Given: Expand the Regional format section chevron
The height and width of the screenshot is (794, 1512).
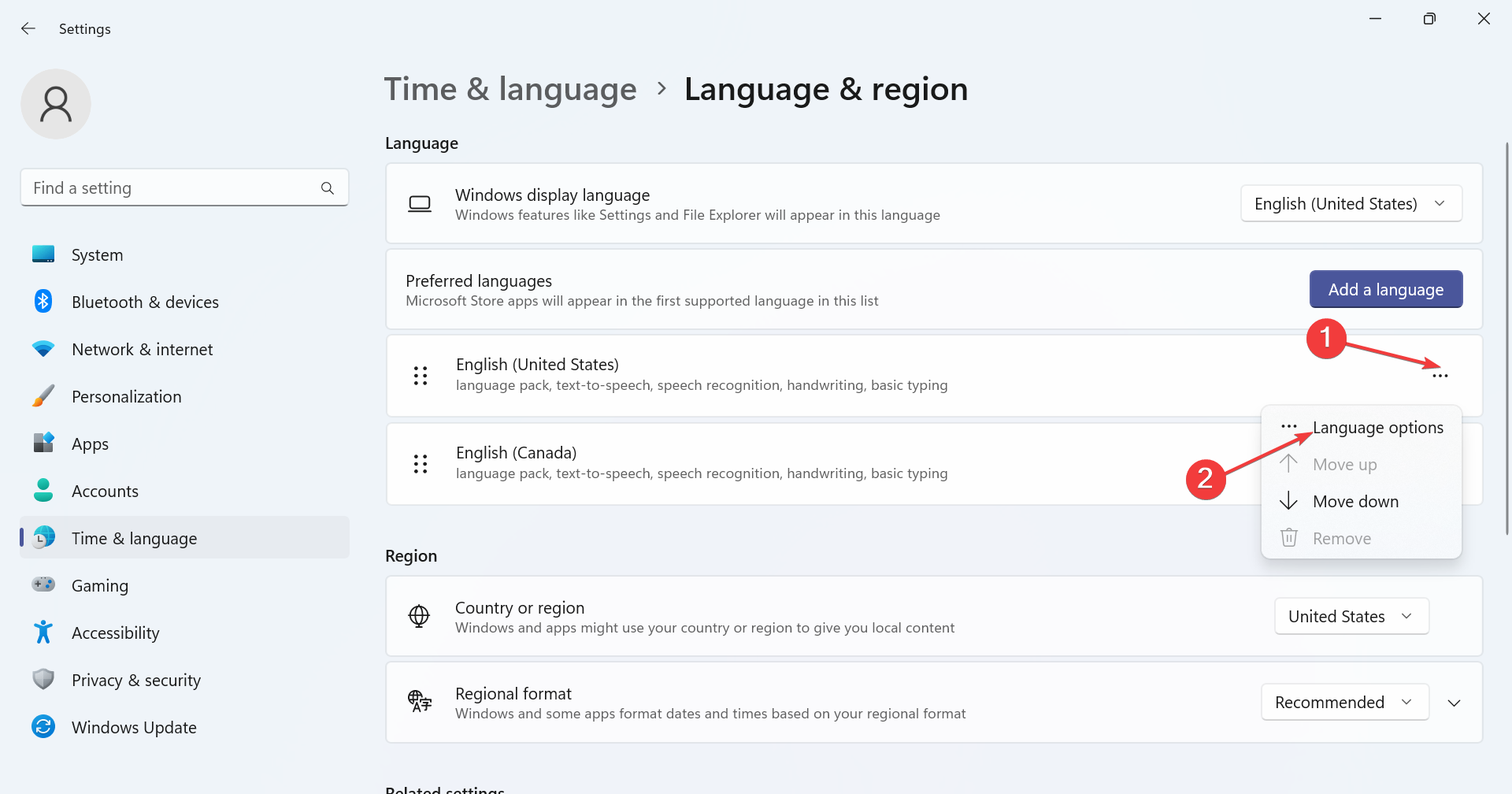Looking at the screenshot, I should (1454, 703).
